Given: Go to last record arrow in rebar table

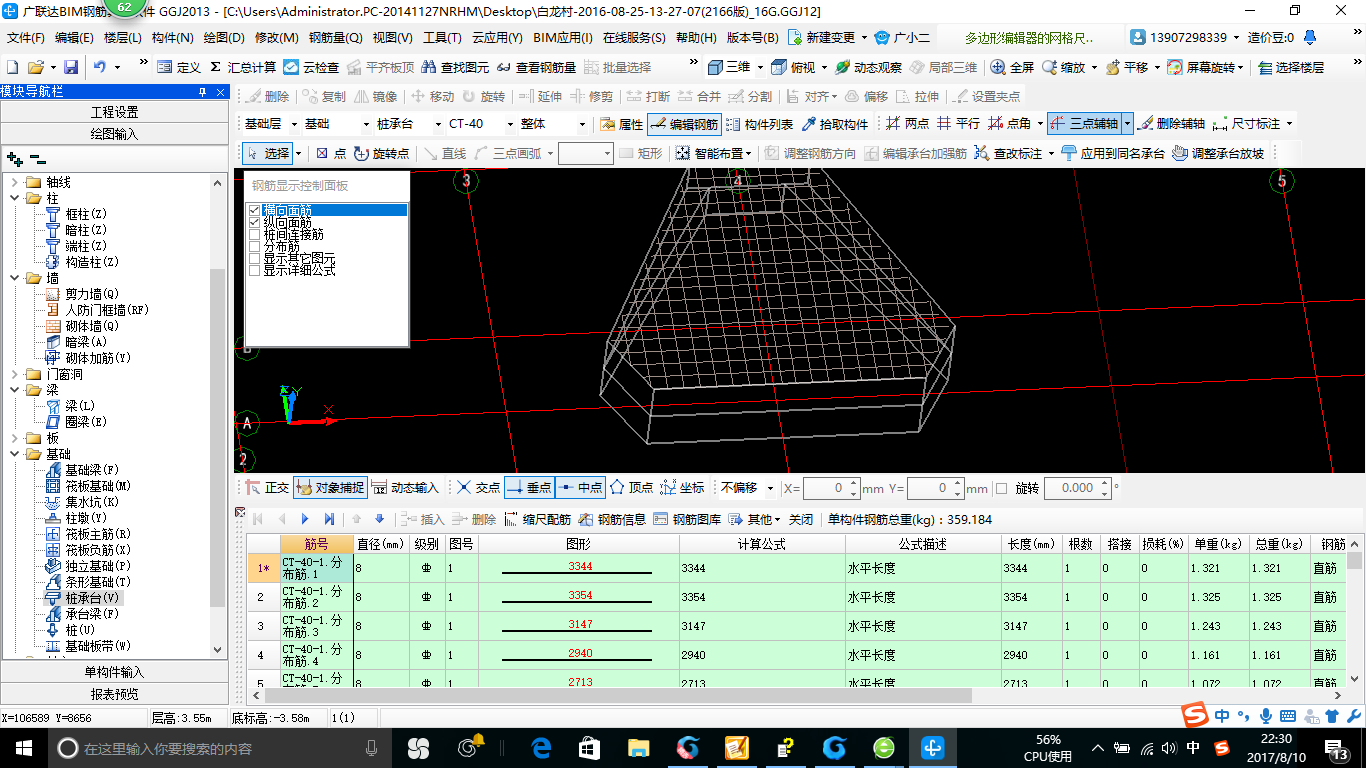Looking at the screenshot, I should click(329, 519).
